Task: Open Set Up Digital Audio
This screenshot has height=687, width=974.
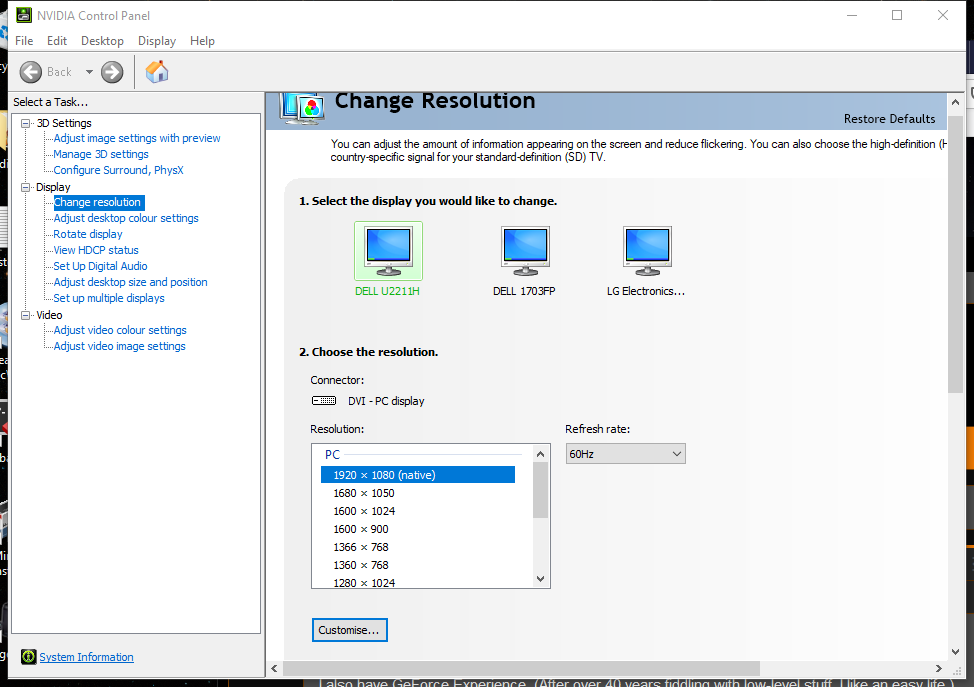Action: coord(100,266)
